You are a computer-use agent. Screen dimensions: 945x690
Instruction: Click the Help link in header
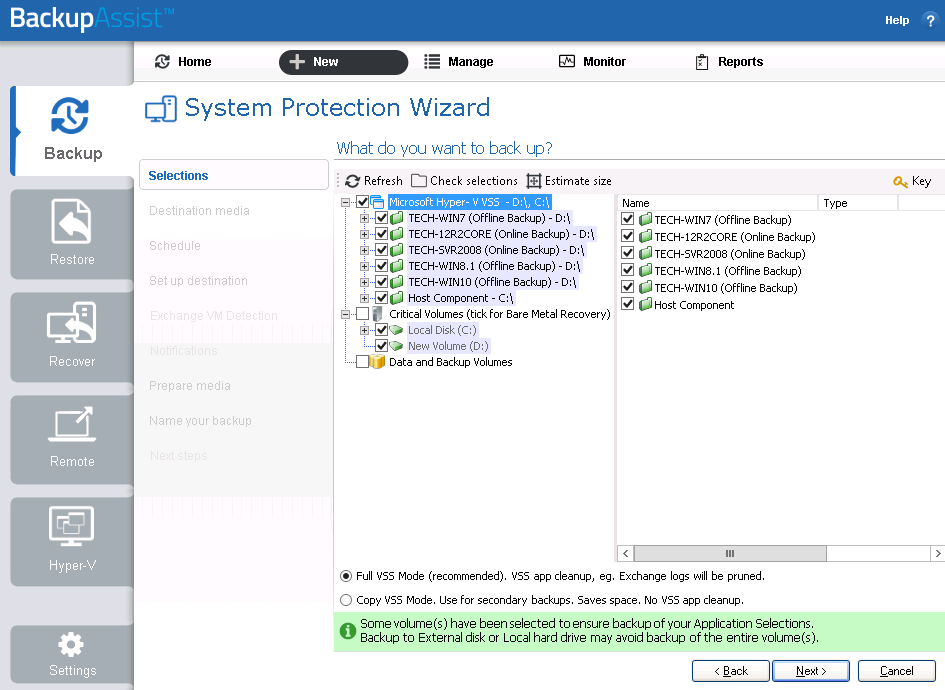click(897, 20)
